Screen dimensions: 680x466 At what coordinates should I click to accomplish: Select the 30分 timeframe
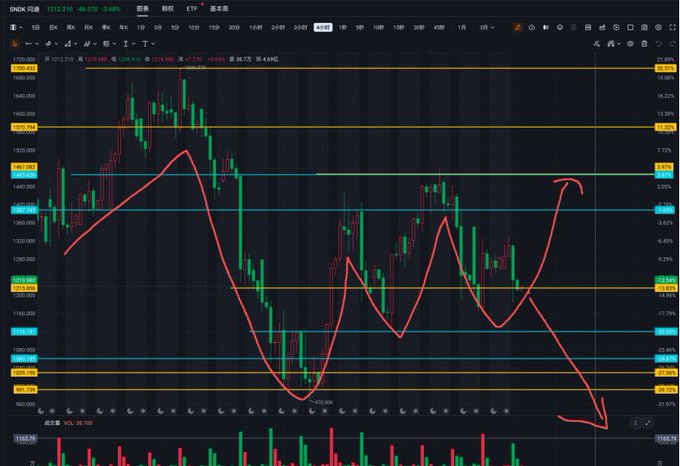coord(234,27)
